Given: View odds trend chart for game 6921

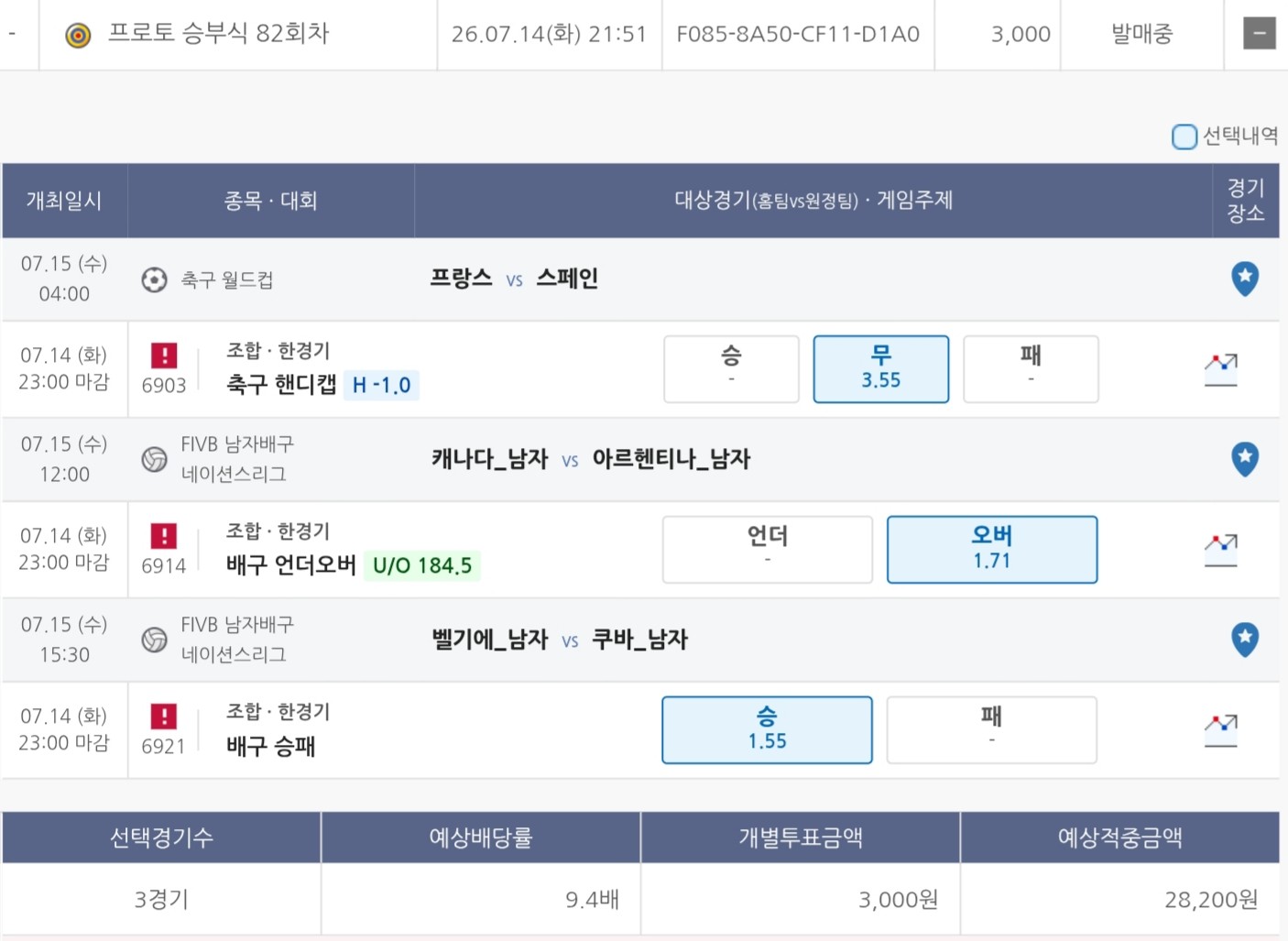Looking at the screenshot, I should 1220,730.
